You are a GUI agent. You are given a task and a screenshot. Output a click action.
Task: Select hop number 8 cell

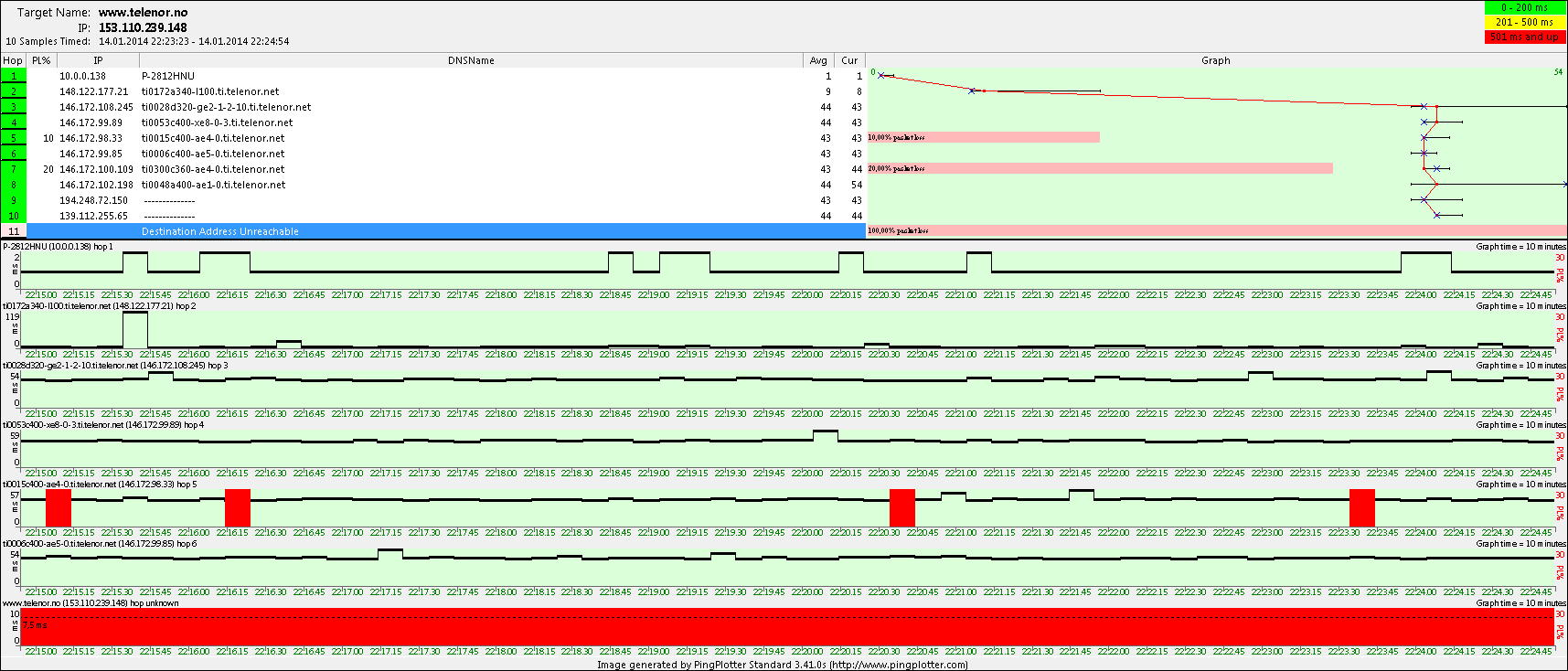coord(14,185)
